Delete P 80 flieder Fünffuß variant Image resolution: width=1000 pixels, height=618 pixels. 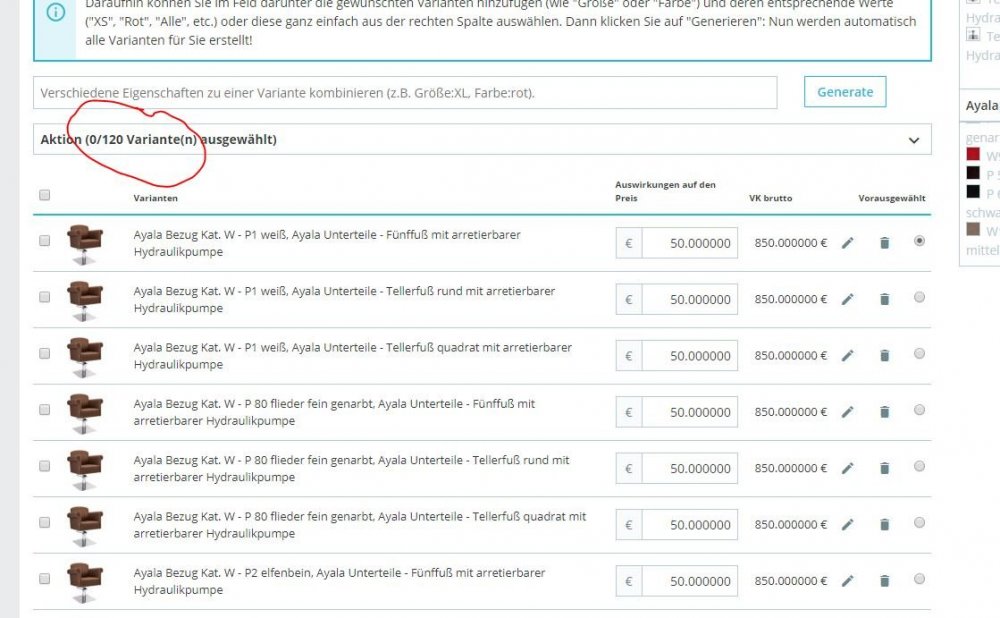(885, 412)
